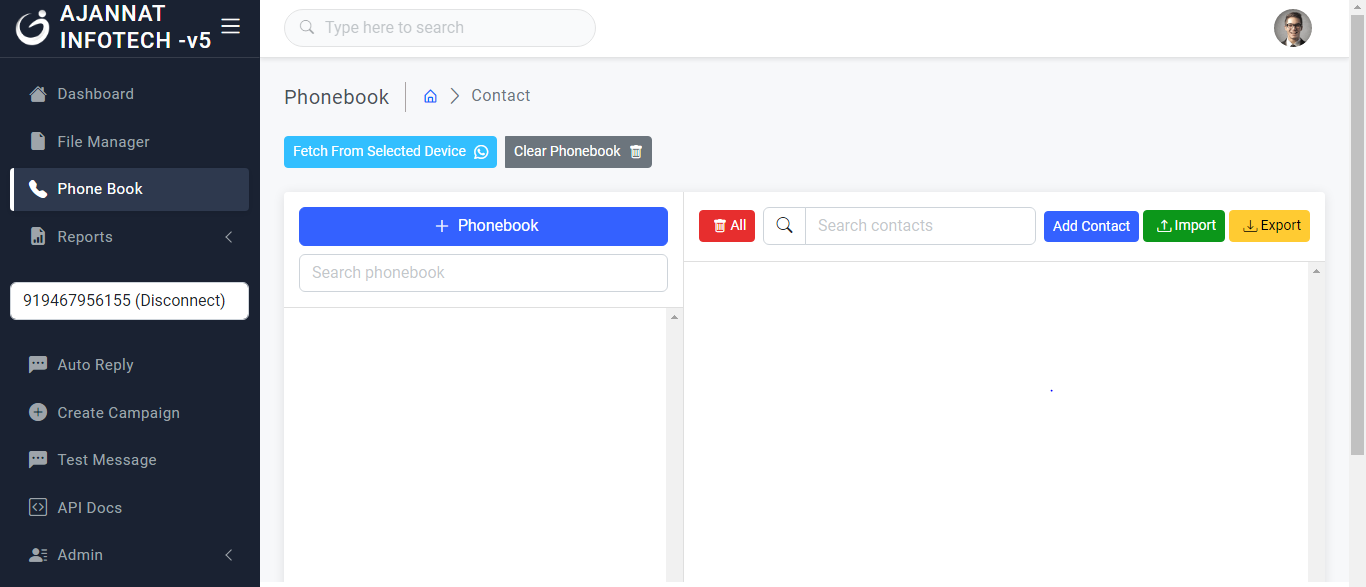Click the magnifier icon beside Search contacts
The image size is (1366, 587).
tap(784, 226)
